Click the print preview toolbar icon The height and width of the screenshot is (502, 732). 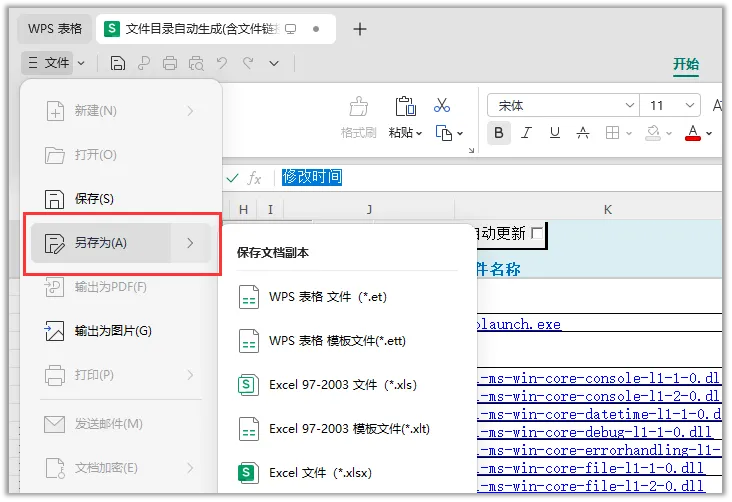[196, 63]
